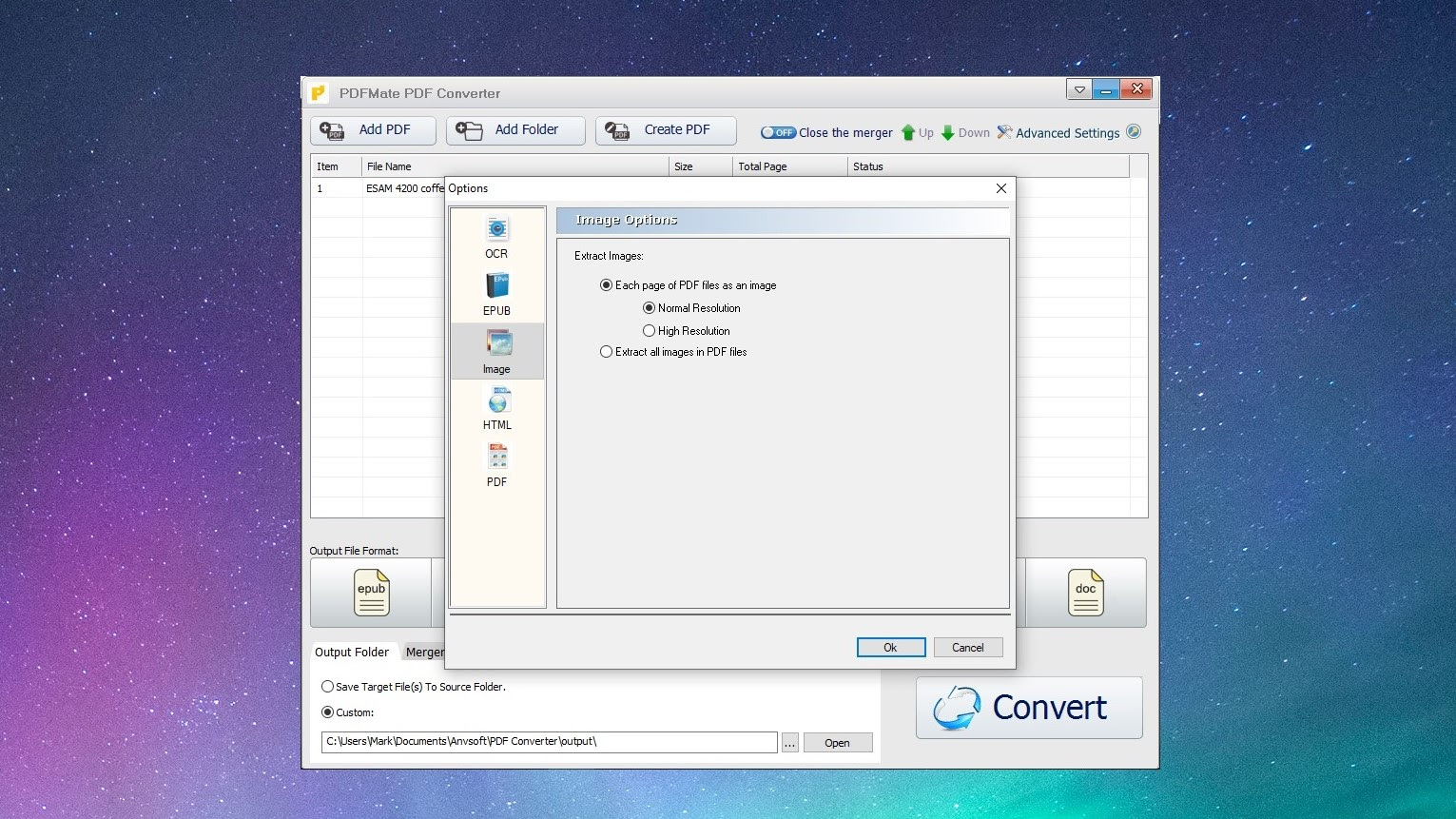1456x819 pixels.
Task: Click the output path input field
Action: [x=550, y=742]
